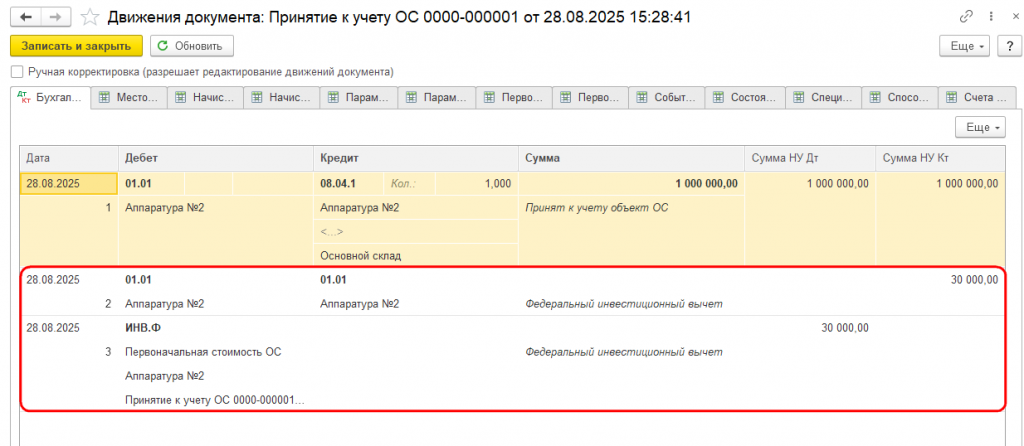This screenshot has height=446, width=1024.
Task: Open the vertical dots menu at top right
Action: pos(991,18)
